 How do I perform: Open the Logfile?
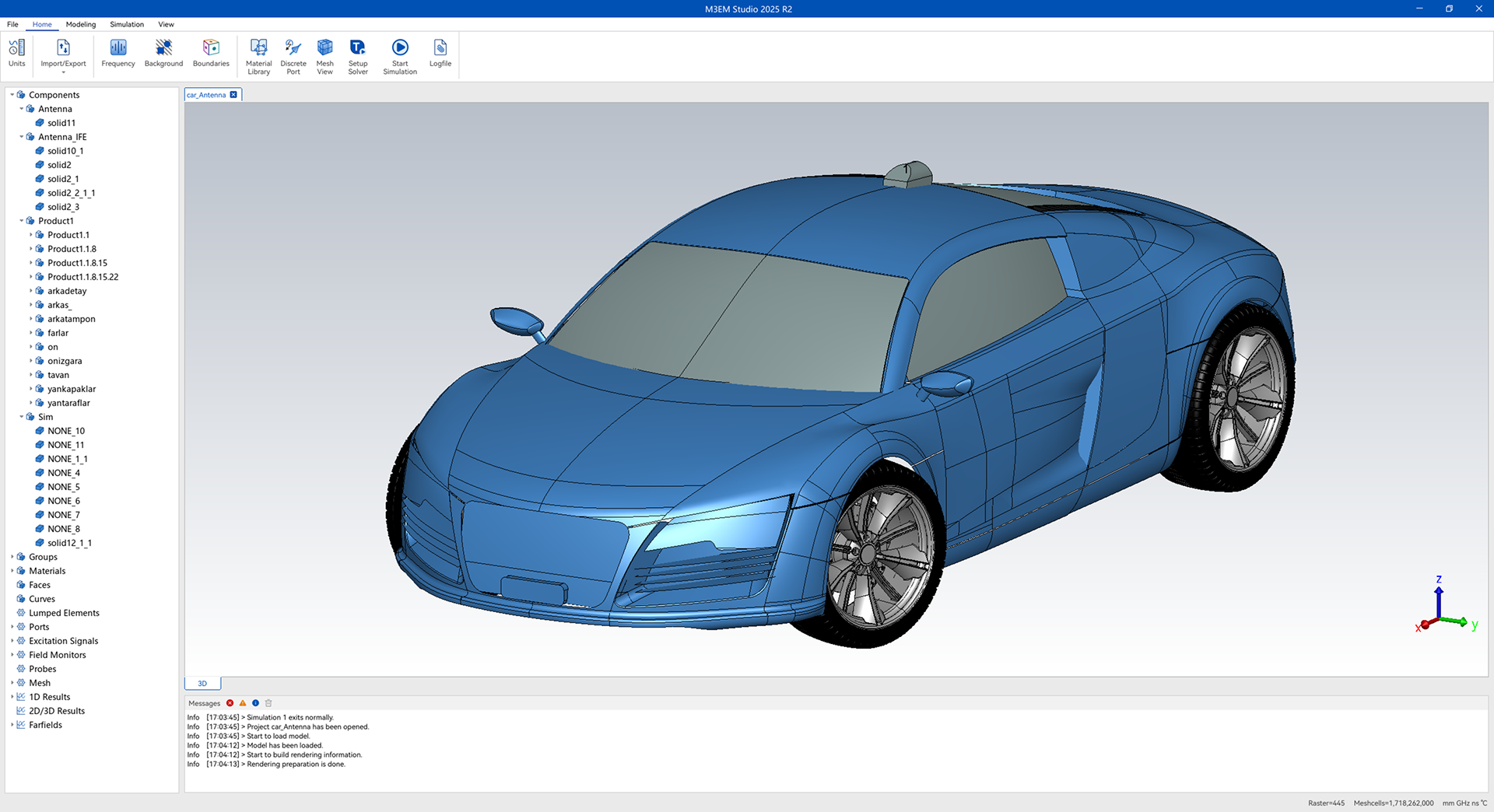(440, 54)
